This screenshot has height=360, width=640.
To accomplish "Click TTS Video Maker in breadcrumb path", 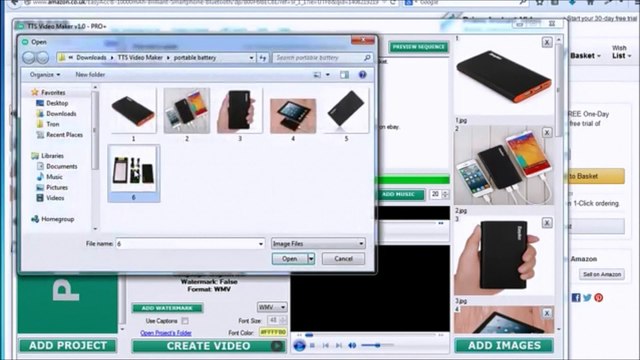I will 140,58.
